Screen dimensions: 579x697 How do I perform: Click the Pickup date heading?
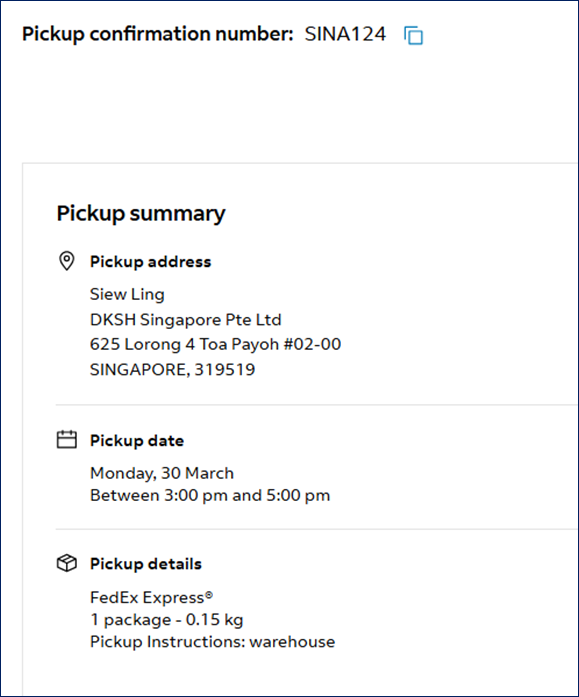(137, 441)
